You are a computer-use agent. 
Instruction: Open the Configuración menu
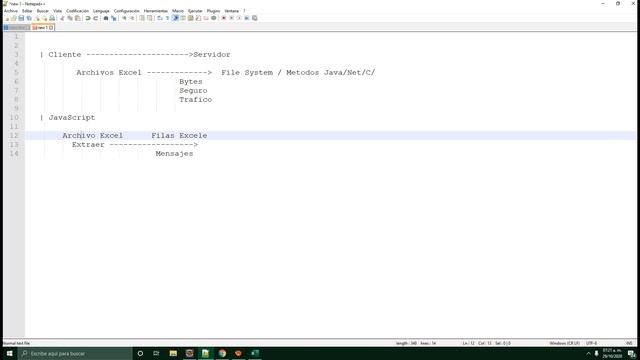(127, 11)
